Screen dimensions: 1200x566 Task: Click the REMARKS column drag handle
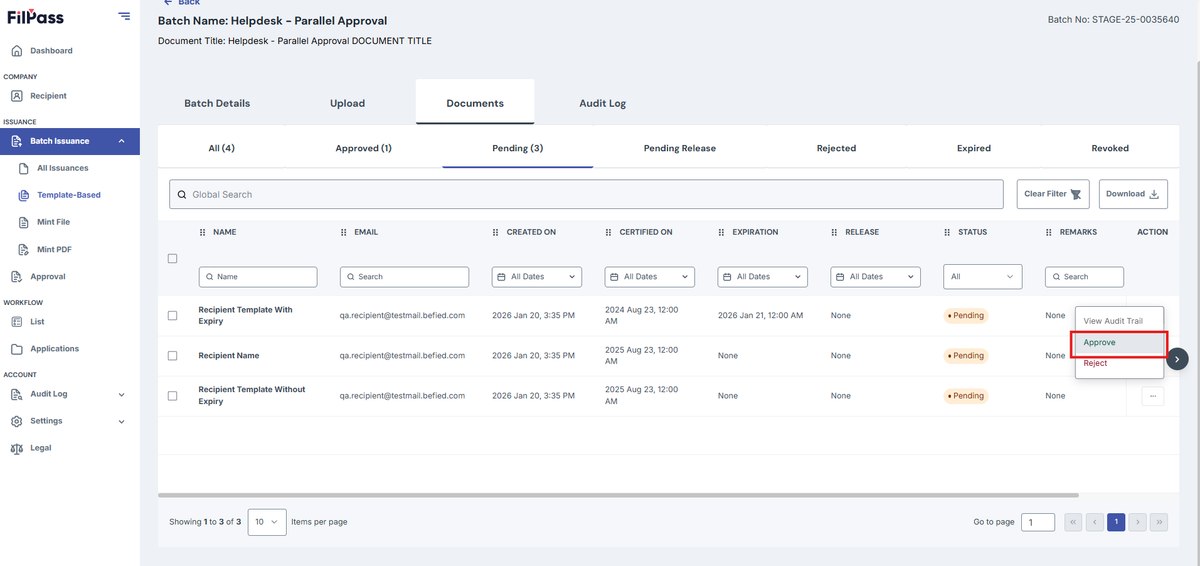[1049, 232]
